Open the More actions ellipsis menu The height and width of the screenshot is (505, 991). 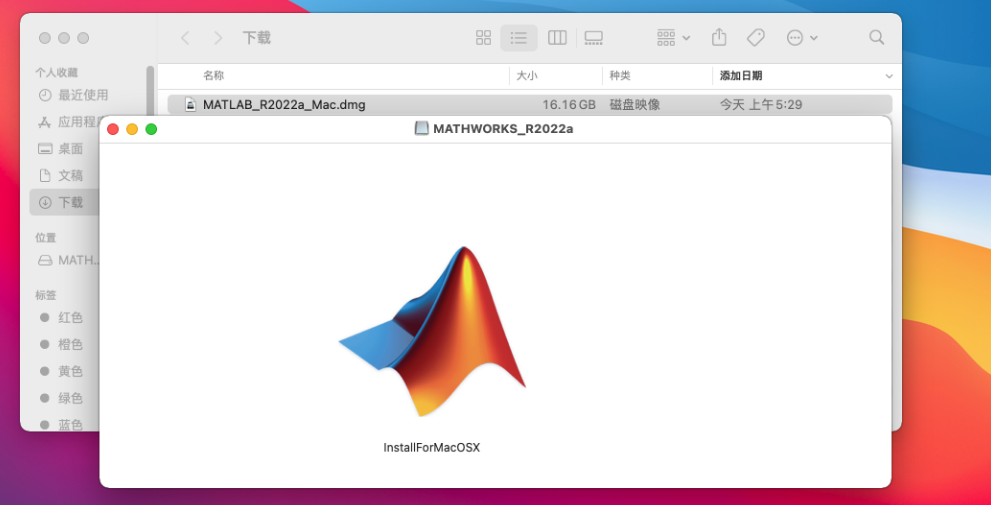(x=802, y=38)
